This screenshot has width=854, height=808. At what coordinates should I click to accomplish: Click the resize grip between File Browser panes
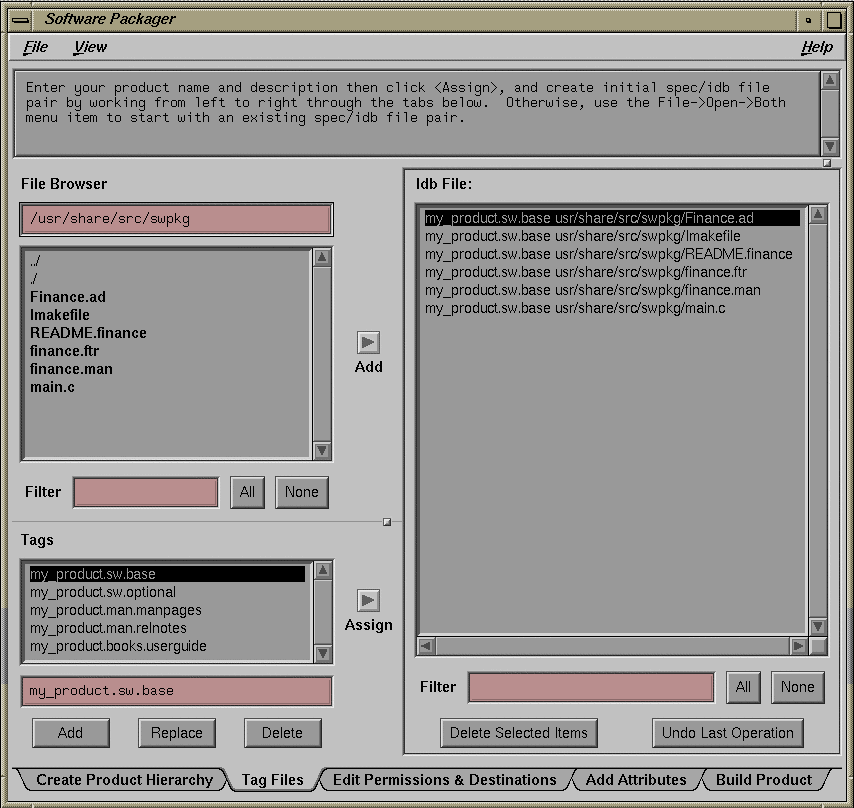(x=386, y=521)
